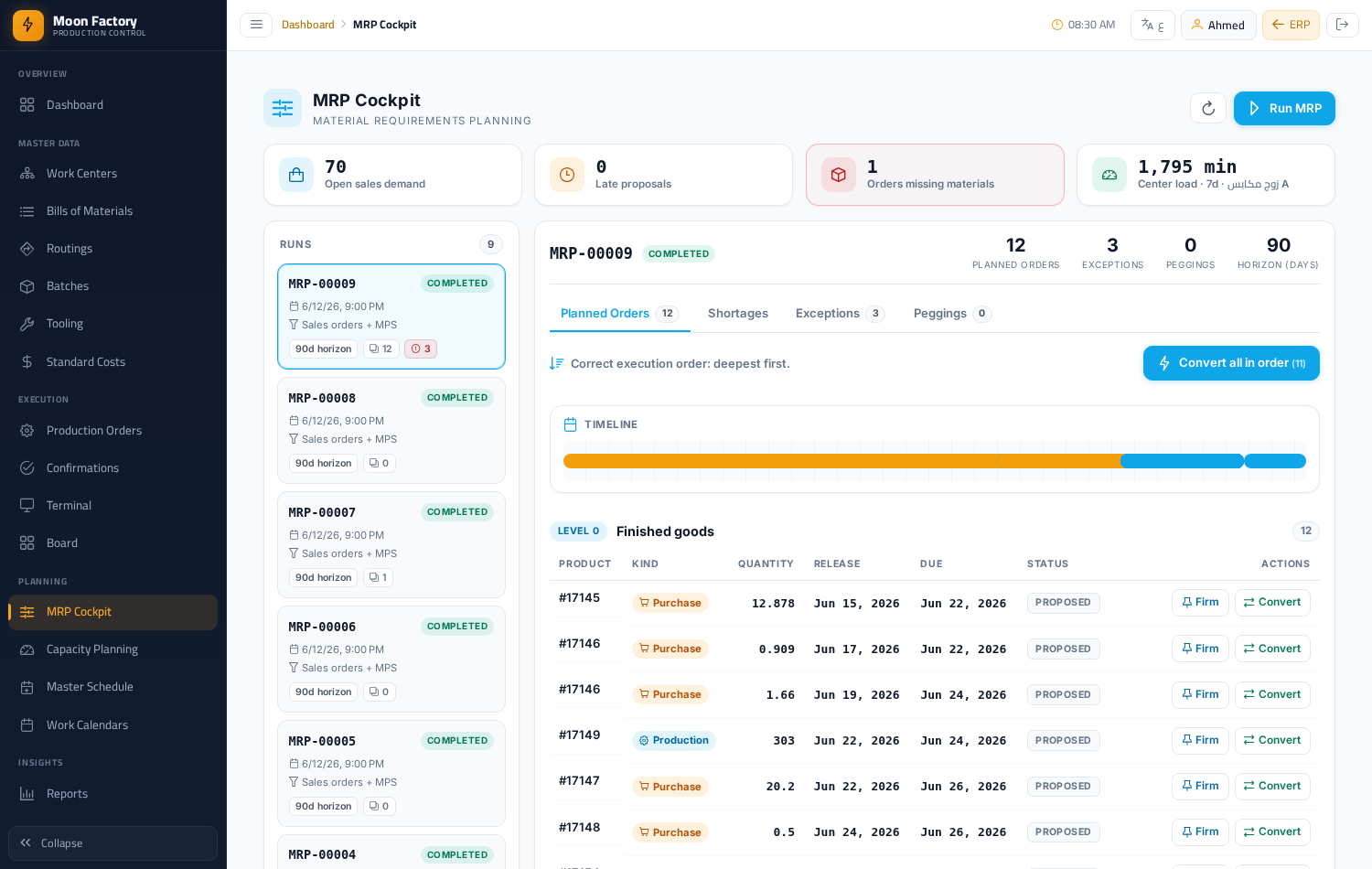Click the Run MRP button
Viewport: 1372px width, 869px height.
pyautogui.click(x=1284, y=108)
